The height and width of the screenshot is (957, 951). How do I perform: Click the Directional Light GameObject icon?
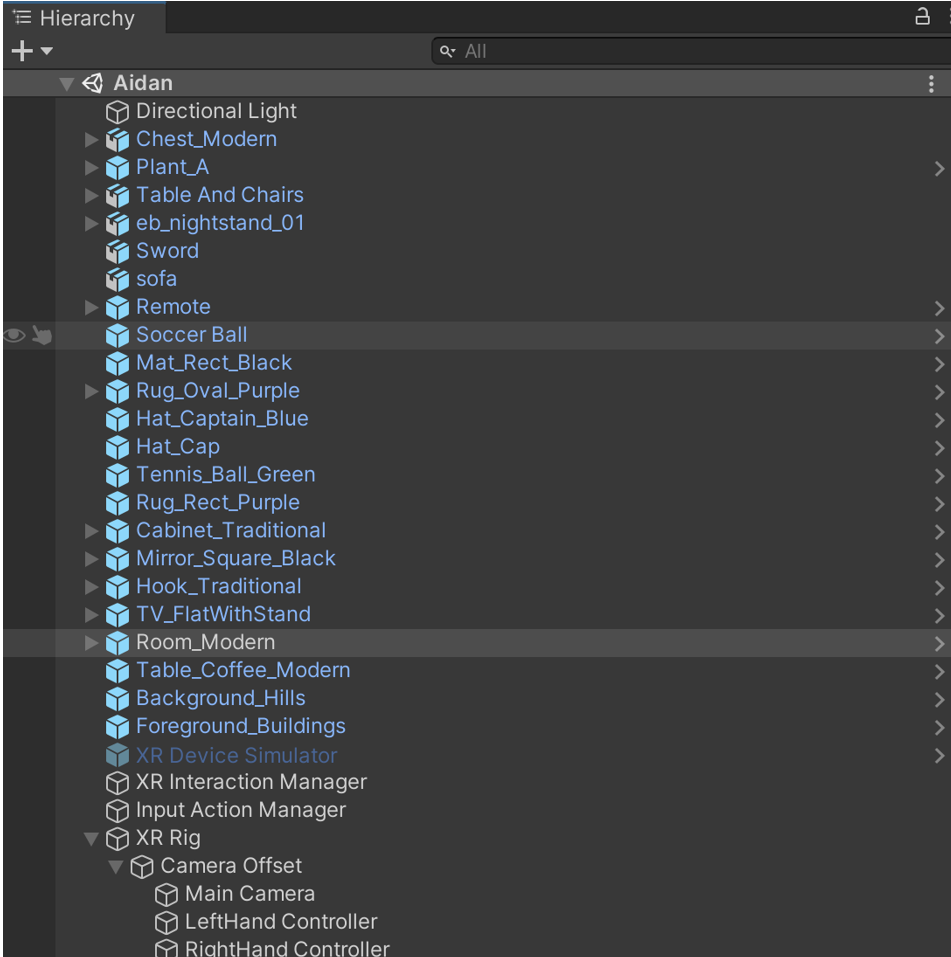pyautogui.click(x=118, y=112)
